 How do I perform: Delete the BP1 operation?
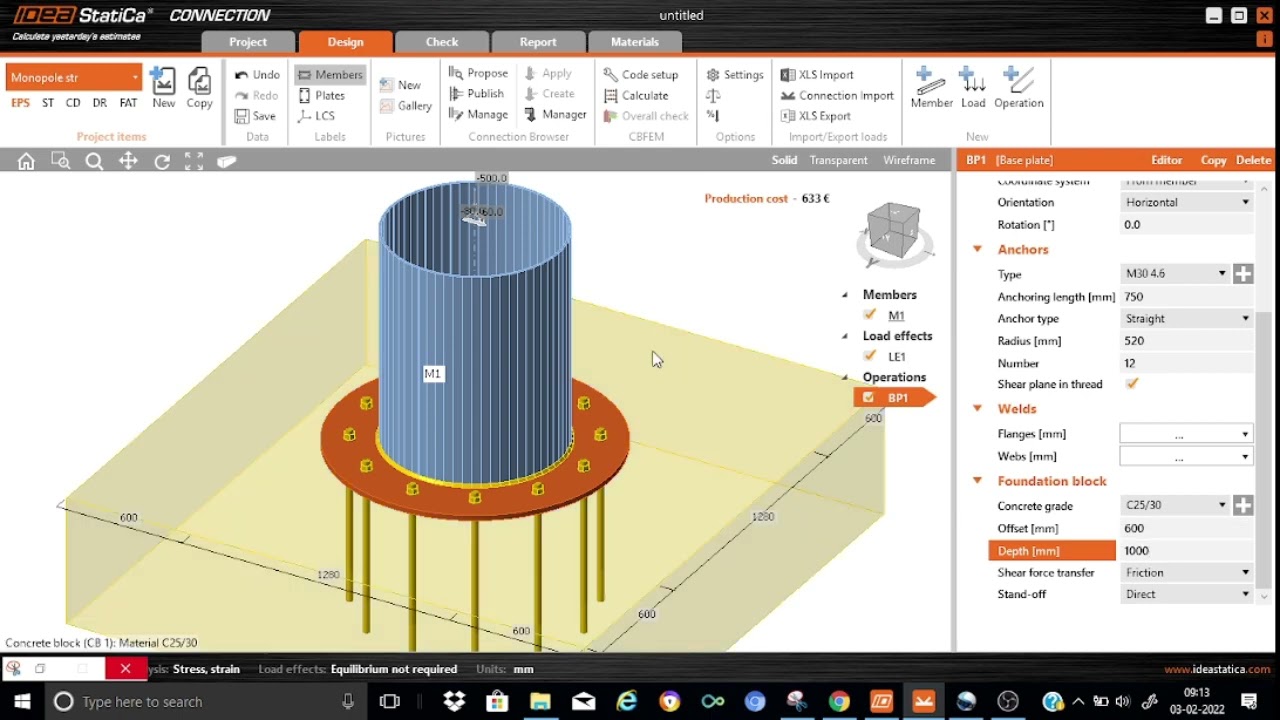(x=1253, y=160)
